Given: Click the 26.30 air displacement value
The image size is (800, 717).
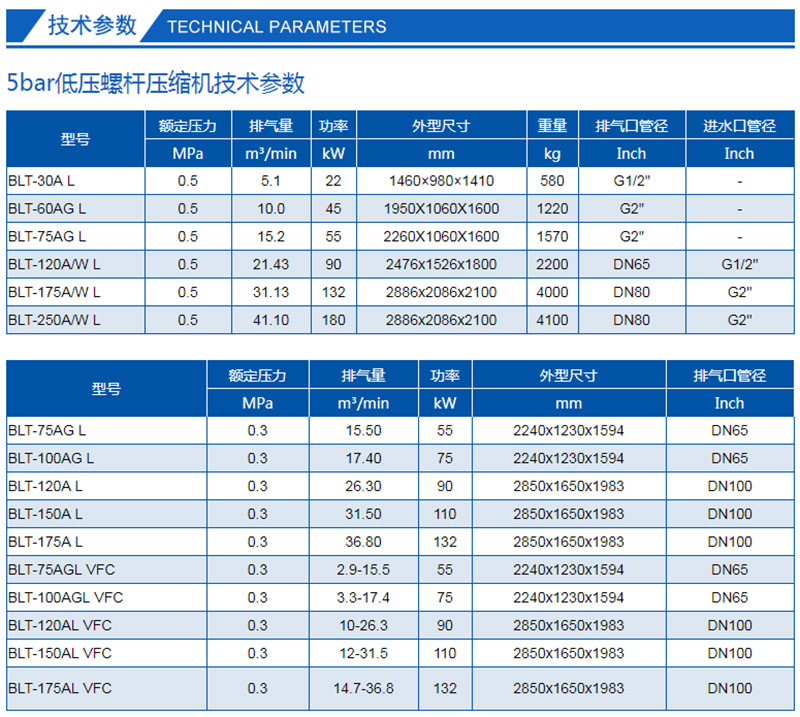Looking at the screenshot, I should (363, 486).
